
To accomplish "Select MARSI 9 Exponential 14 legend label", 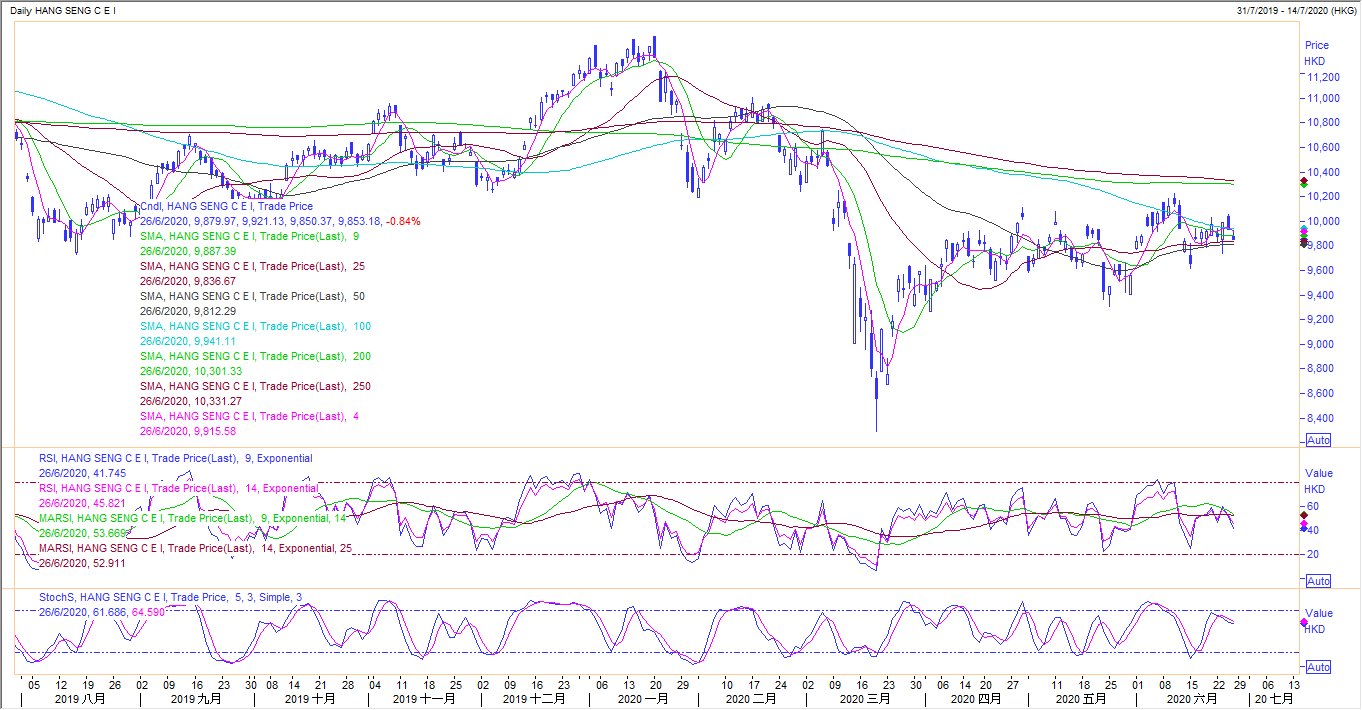I will point(192,518).
